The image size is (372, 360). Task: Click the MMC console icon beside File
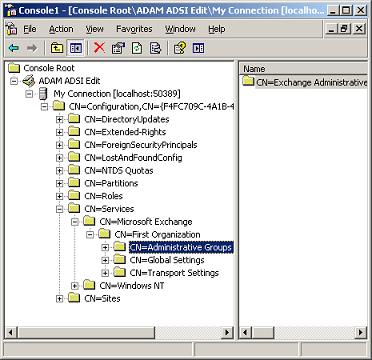[12, 29]
